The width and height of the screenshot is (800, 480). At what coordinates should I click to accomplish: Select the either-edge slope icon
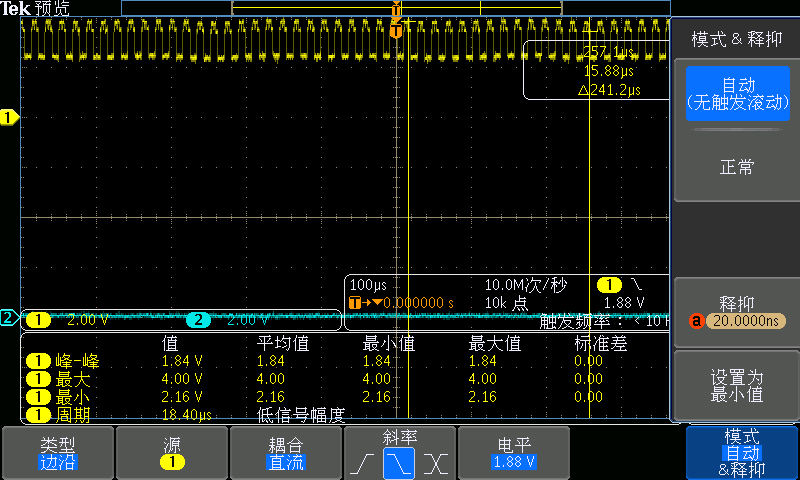(x=436, y=463)
